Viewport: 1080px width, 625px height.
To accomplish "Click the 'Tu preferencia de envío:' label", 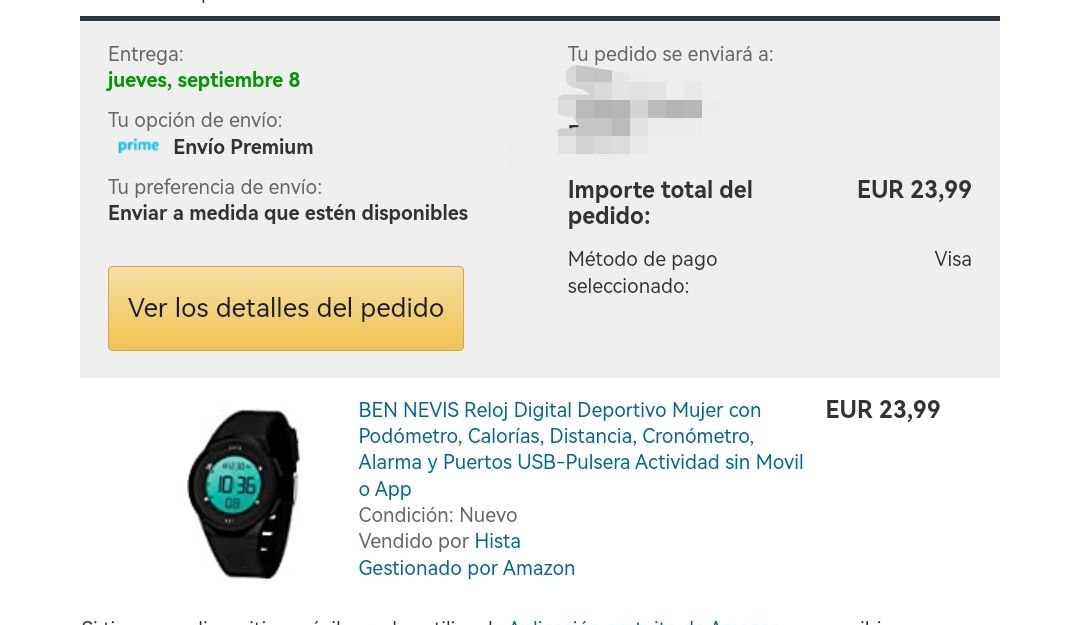I will point(215,187).
